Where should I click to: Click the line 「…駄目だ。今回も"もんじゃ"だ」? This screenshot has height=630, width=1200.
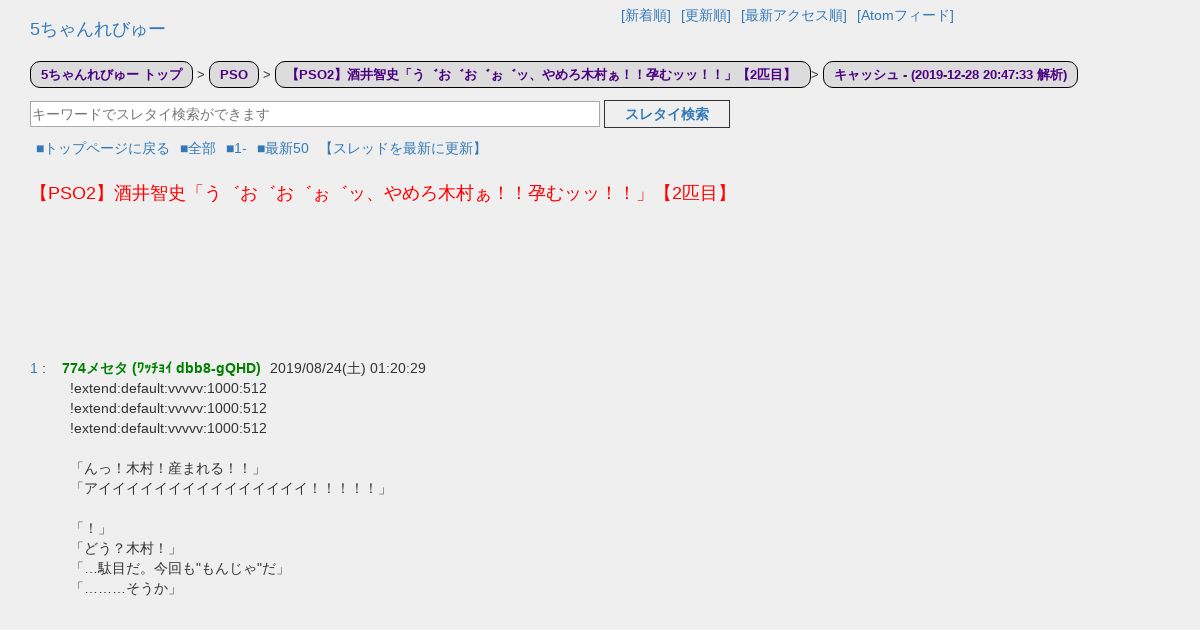pyautogui.click(x=180, y=568)
